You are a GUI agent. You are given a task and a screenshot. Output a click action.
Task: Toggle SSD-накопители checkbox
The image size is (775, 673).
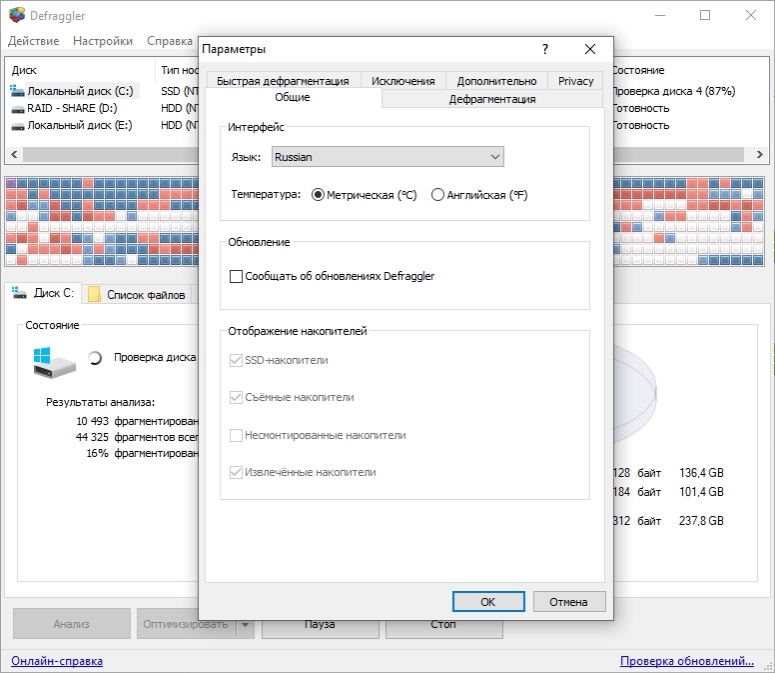coord(236,360)
